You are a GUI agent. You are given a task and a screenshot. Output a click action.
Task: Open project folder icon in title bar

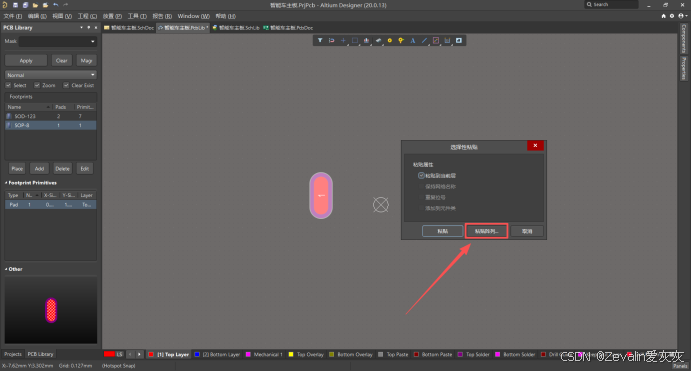[x=45, y=5]
